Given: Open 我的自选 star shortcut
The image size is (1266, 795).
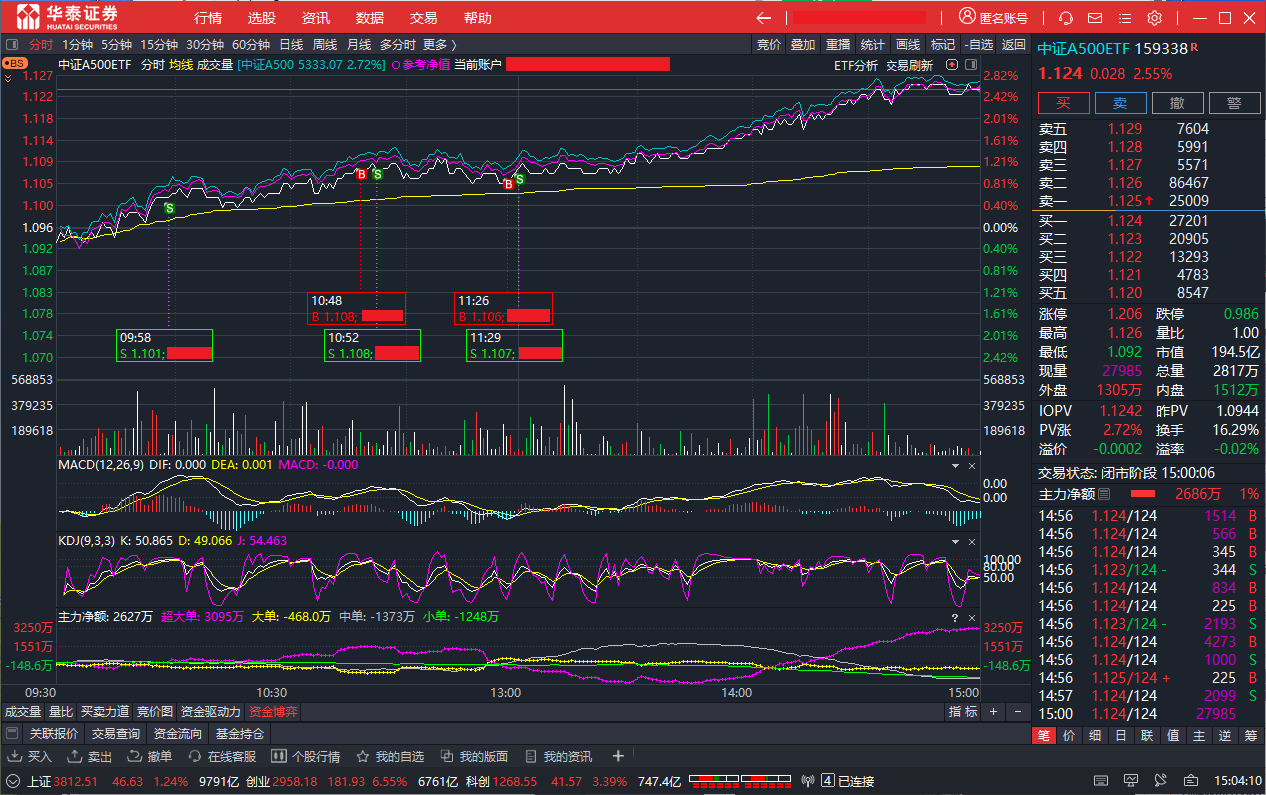Looking at the screenshot, I should (x=390, y=756).
